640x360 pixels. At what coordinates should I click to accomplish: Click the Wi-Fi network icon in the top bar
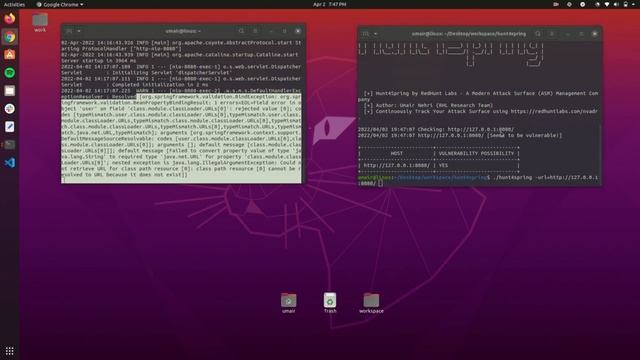(x=607, y=4)
